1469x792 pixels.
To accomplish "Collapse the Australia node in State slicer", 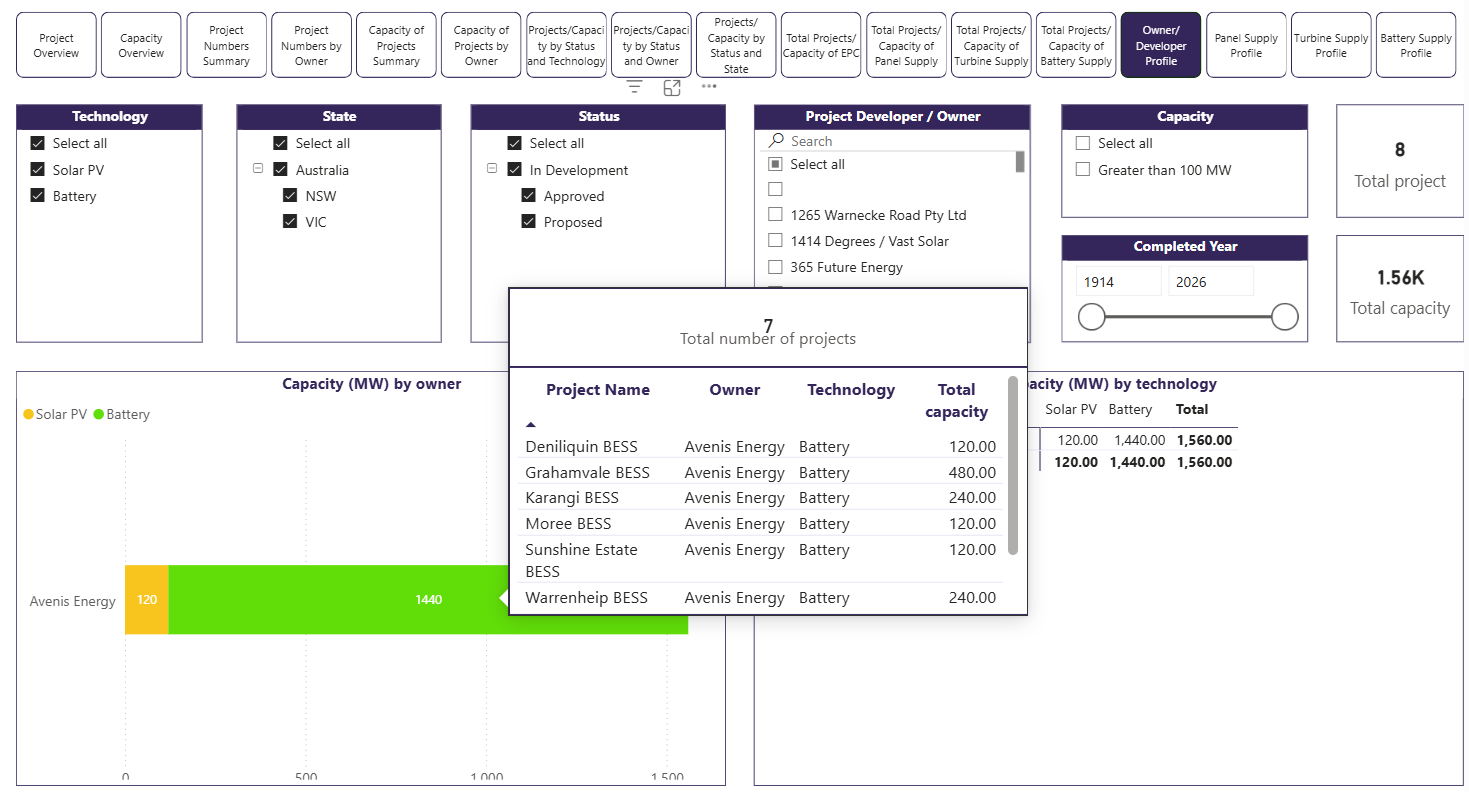I will click(x=258, y=169).
